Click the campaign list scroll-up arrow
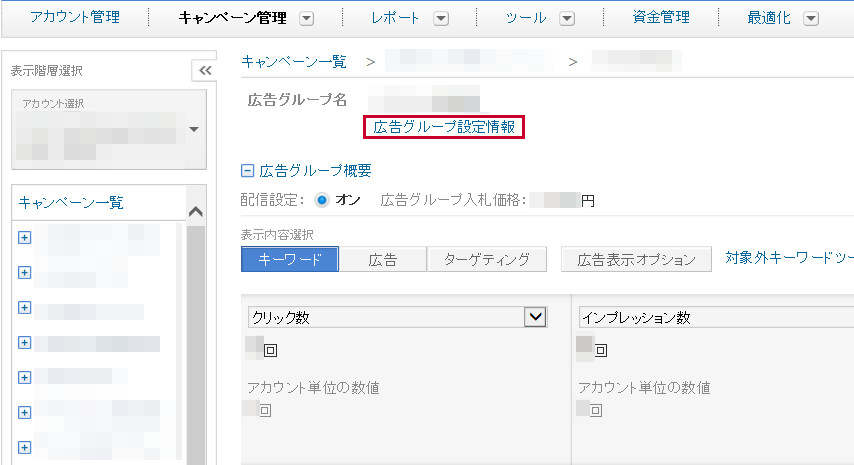Image resolution: width=854 pixels, height=465 pixels. click(196, 212)
